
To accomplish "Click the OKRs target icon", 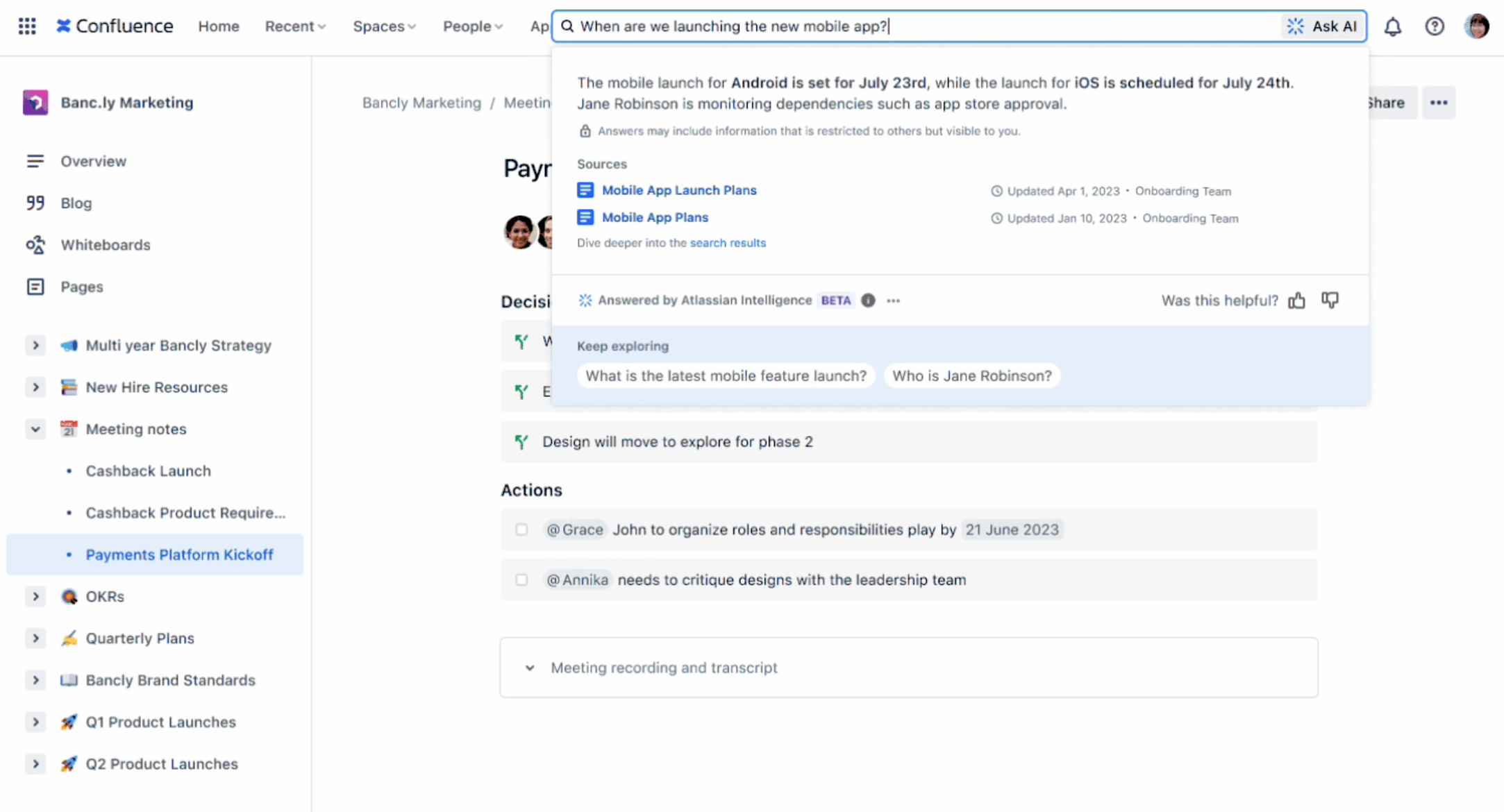I will [69, 597].
